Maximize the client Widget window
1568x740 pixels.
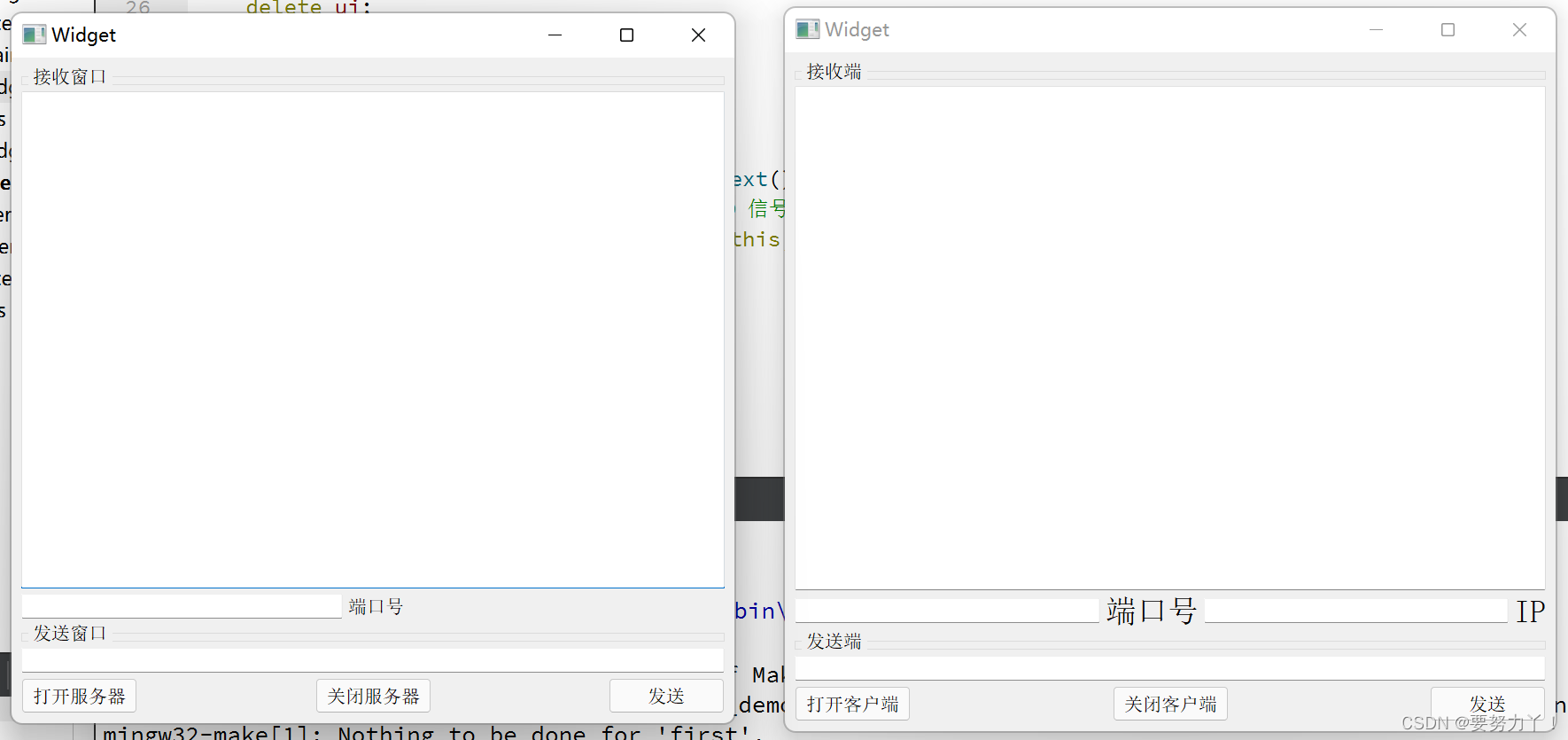(x=1448, y=29)
